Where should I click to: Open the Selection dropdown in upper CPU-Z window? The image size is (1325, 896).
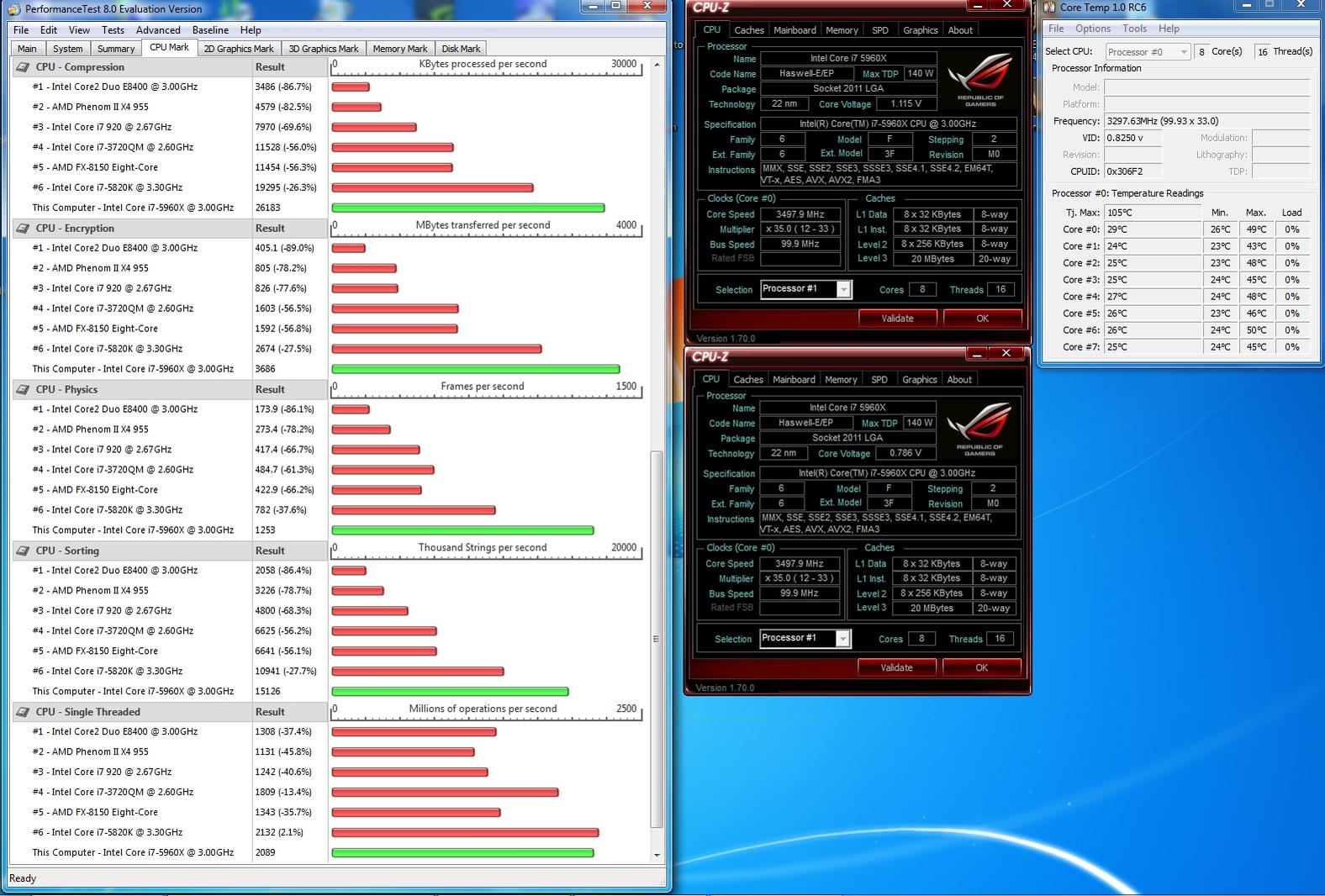pos(843,290)
